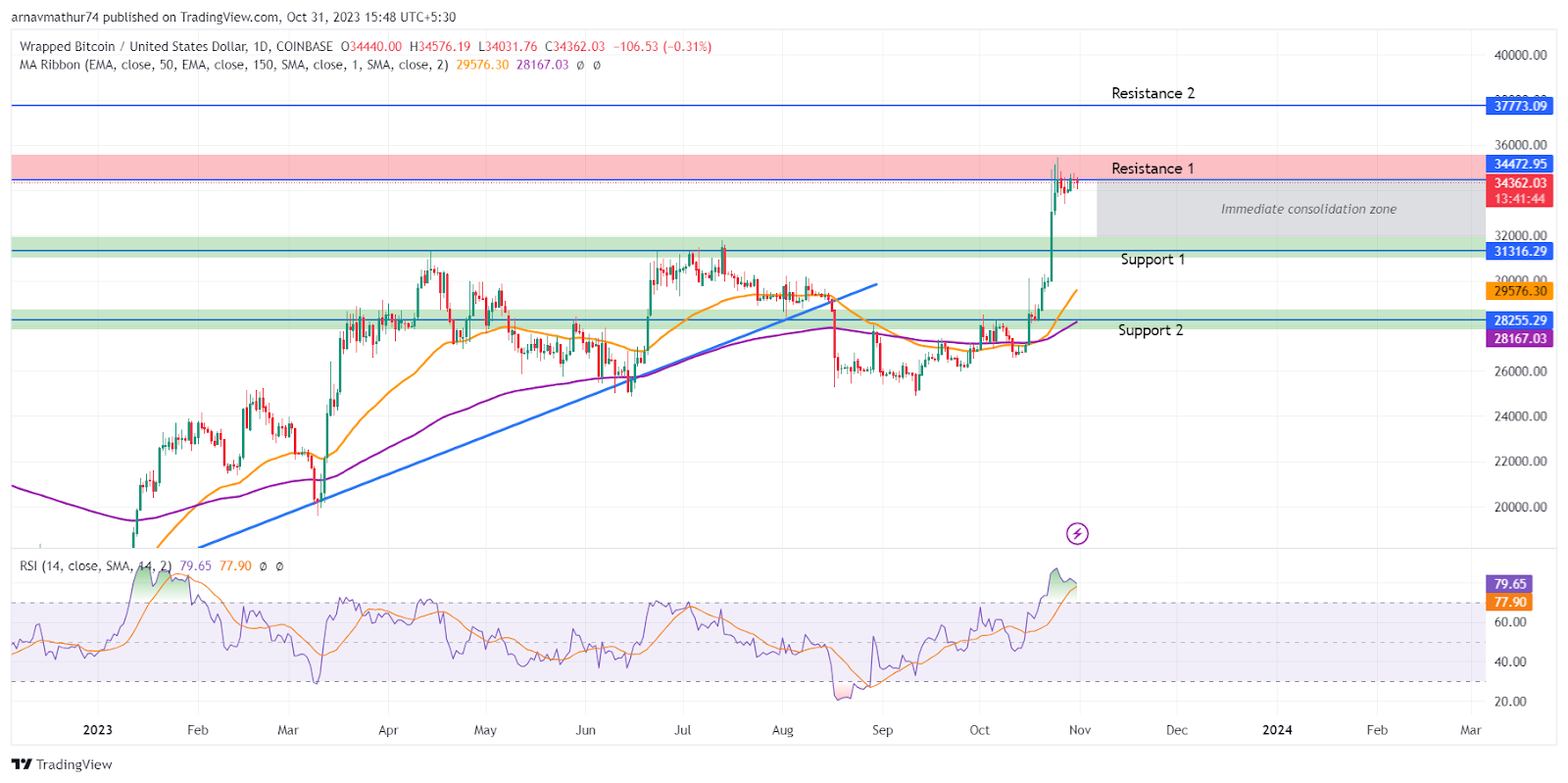Click the O34440.00 open price value

371,46
